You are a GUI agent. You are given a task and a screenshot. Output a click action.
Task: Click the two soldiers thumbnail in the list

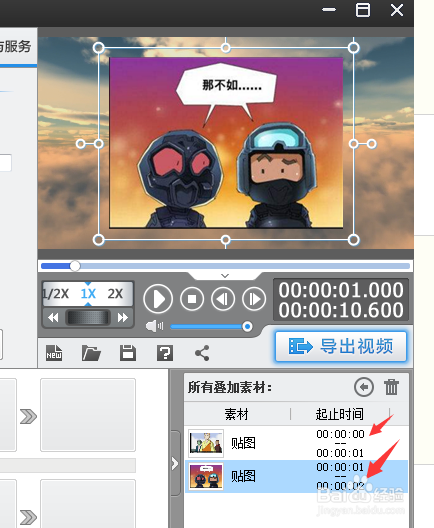206,476
